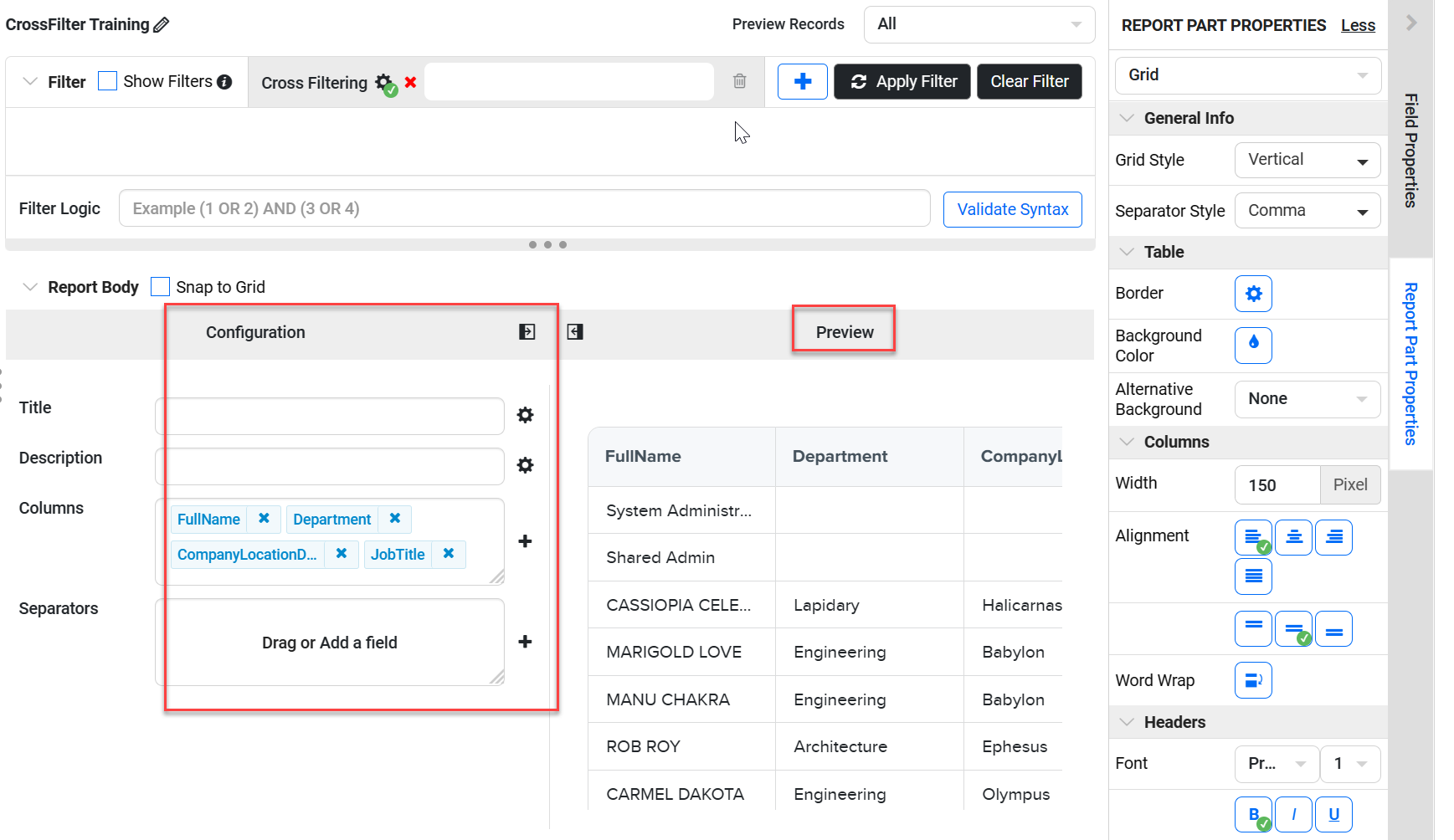Image resolution: width=1454 pixels, height=840 pixels.
Task: Set vertical alignment to top
Action: [1253, 628]
